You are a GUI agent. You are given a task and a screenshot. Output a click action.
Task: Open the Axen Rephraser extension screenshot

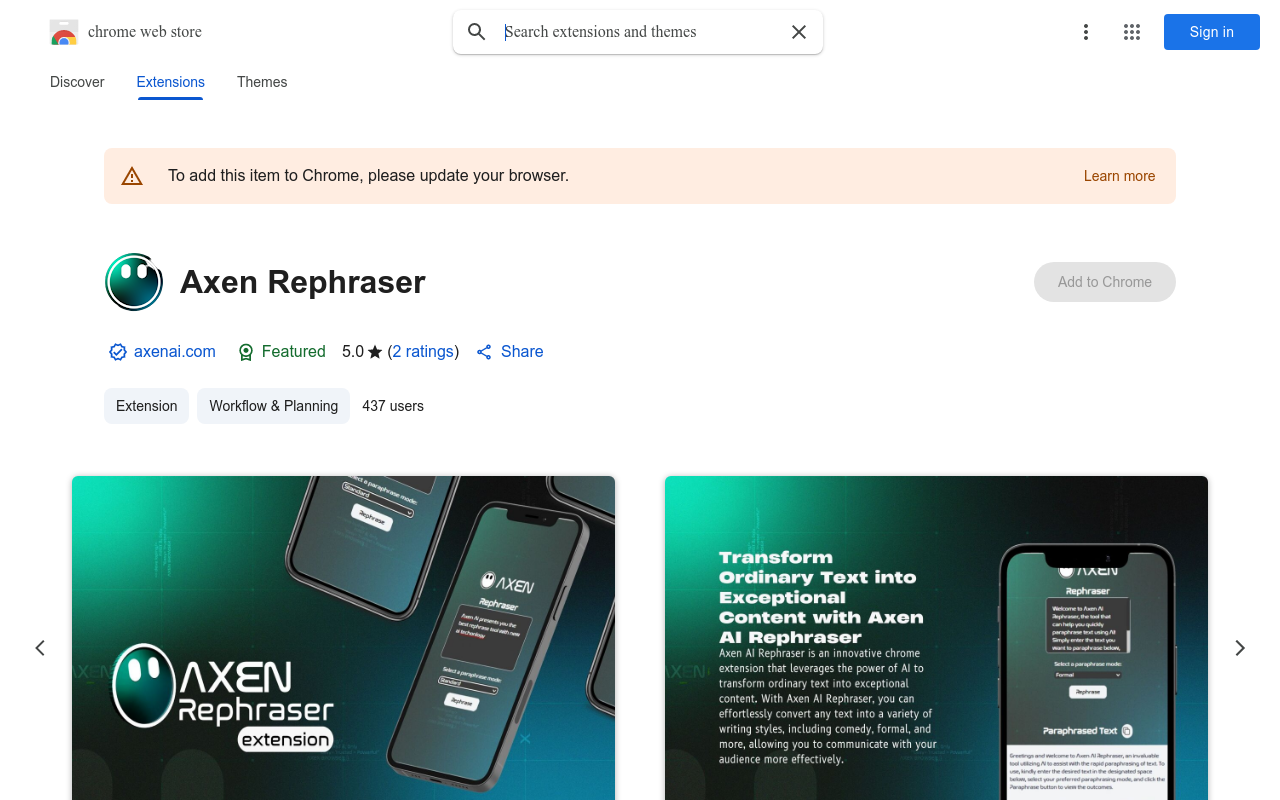pyautogui.click(x=343, y=638)
